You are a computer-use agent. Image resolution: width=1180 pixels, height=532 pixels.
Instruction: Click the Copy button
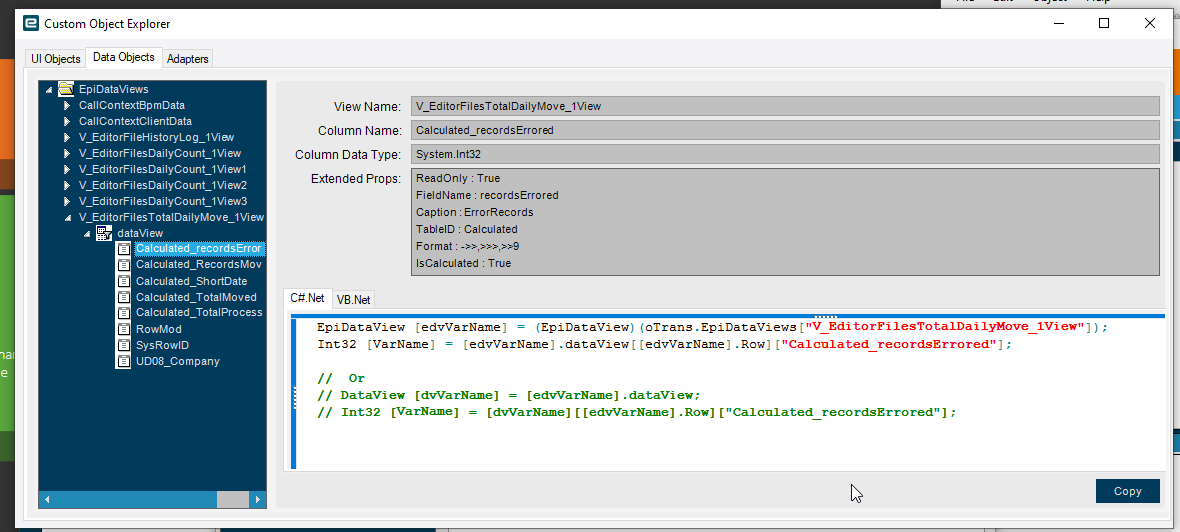pos(1127,491)
